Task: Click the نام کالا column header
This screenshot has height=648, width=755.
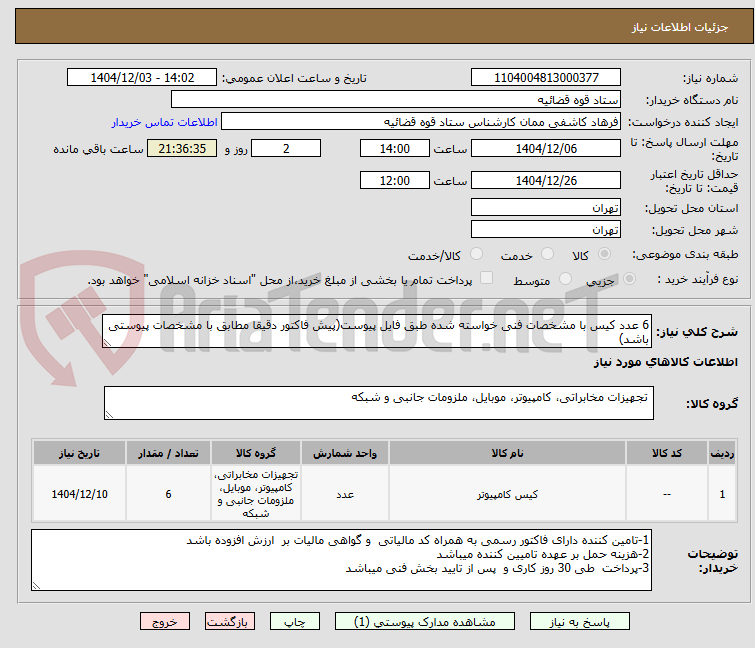Action: [507, 453]
